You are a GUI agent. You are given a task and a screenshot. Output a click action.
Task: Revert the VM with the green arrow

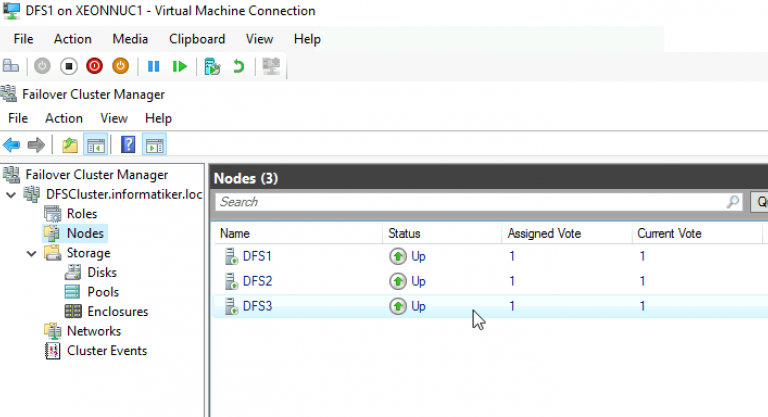pos(238,66)
